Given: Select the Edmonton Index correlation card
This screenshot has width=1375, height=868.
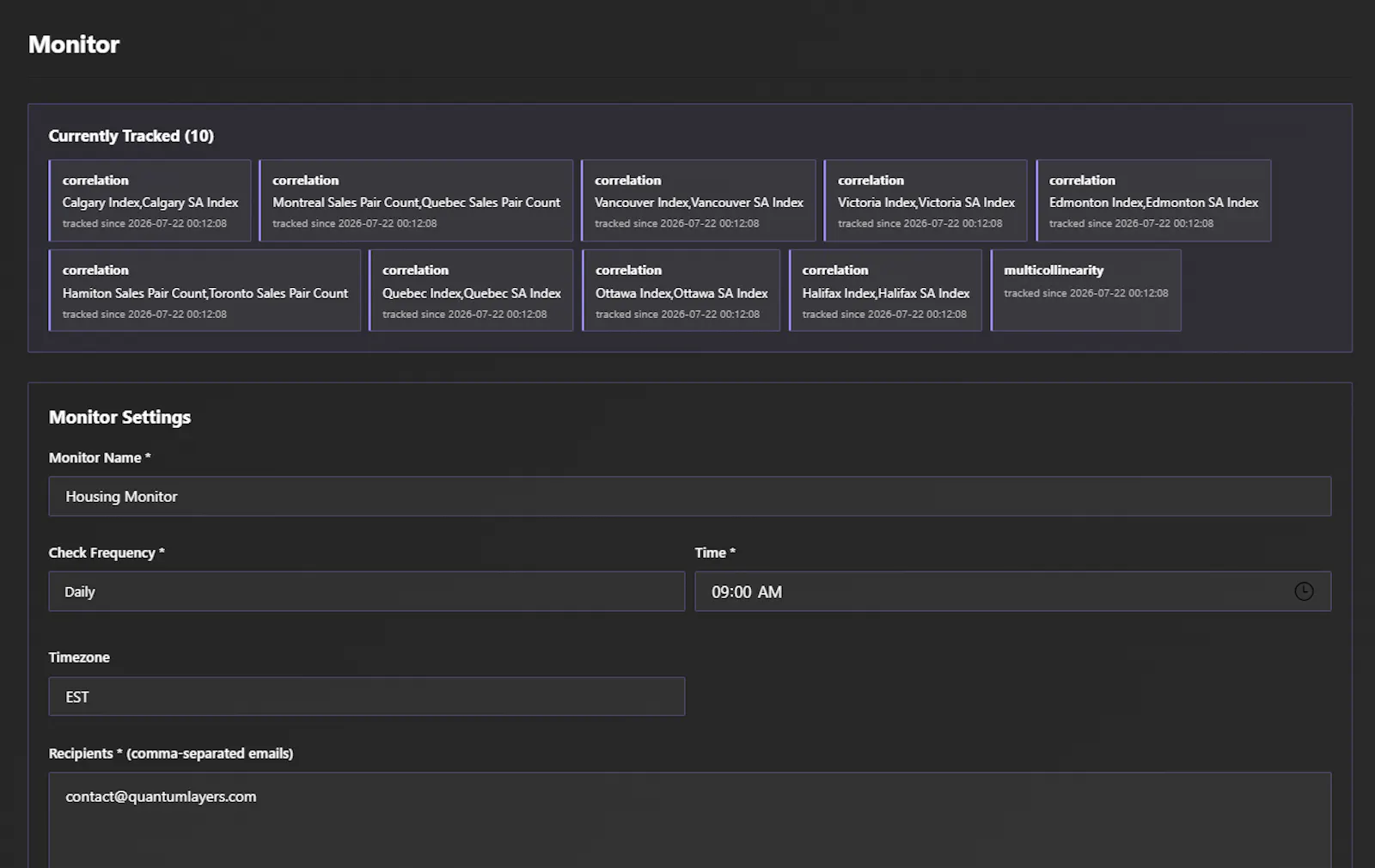Looking at the screenshot, I should click(x=1153, y=200).
